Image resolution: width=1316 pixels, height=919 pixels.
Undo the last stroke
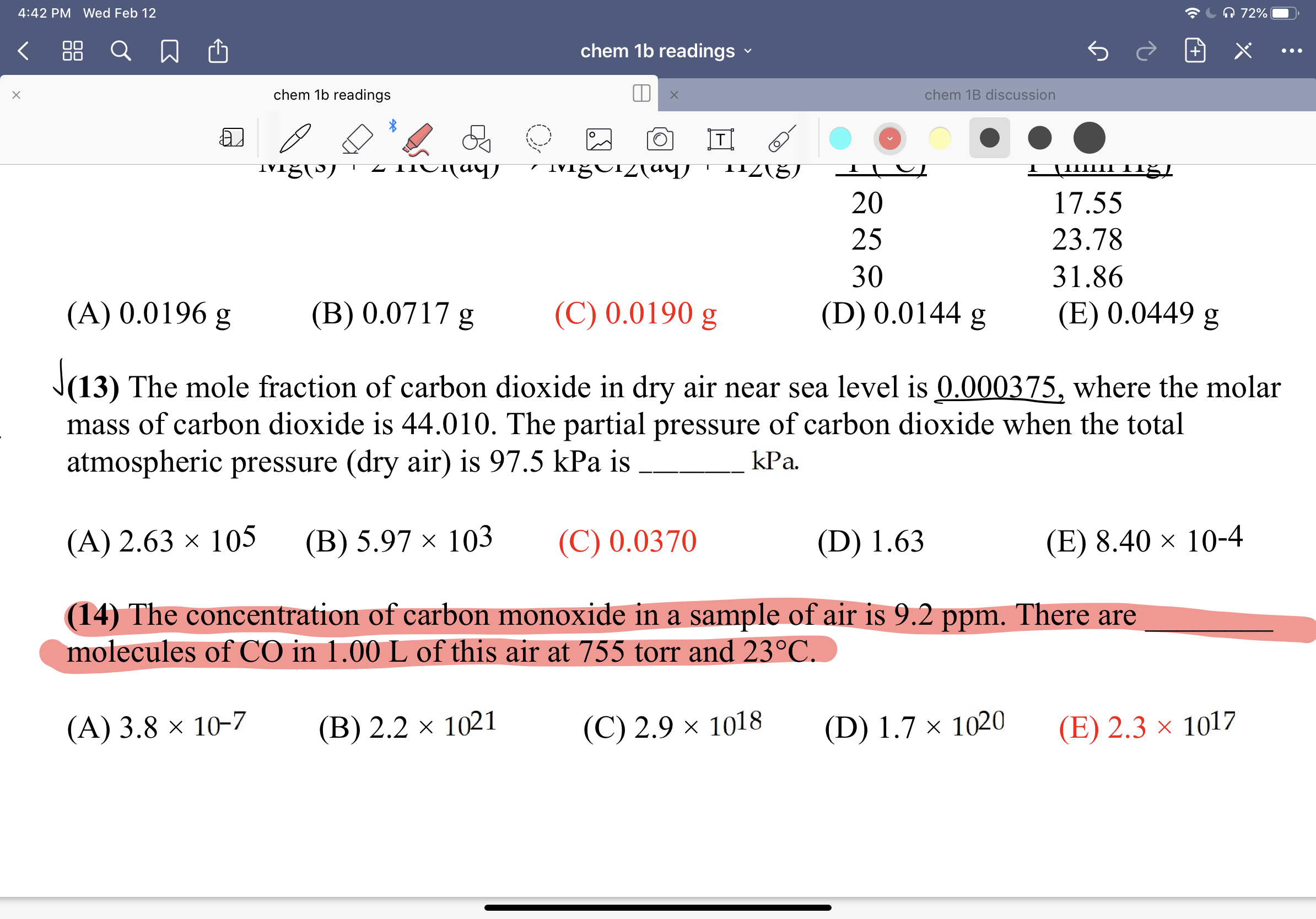pyautogui.click(x=1098, y=51)
